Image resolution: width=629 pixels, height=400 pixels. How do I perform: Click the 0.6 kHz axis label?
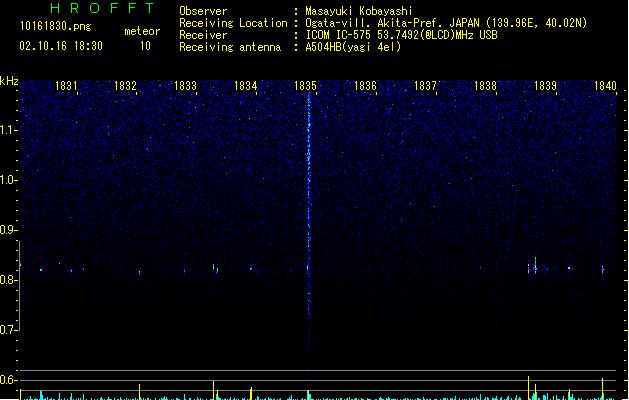point(8,380)
